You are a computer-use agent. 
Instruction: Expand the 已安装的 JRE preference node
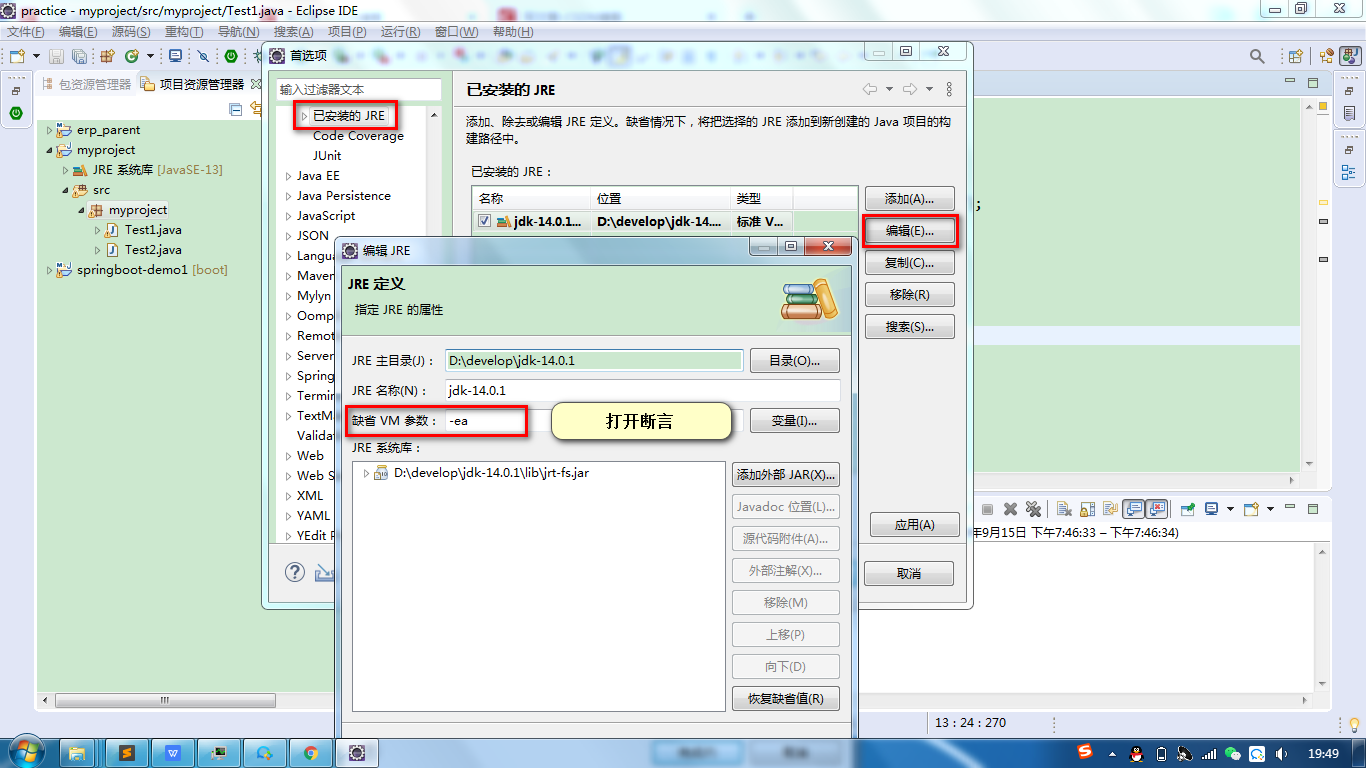click(x=304, y=116)
